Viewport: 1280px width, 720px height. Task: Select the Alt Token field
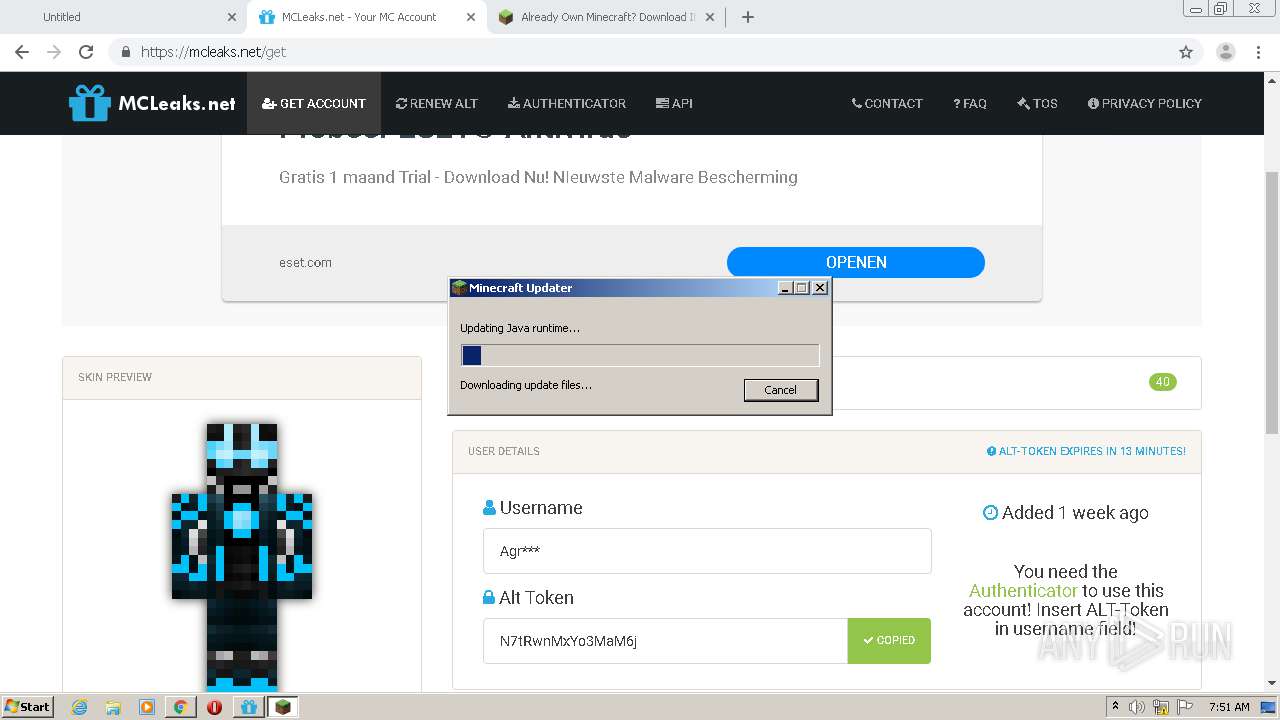pos(665,640)
